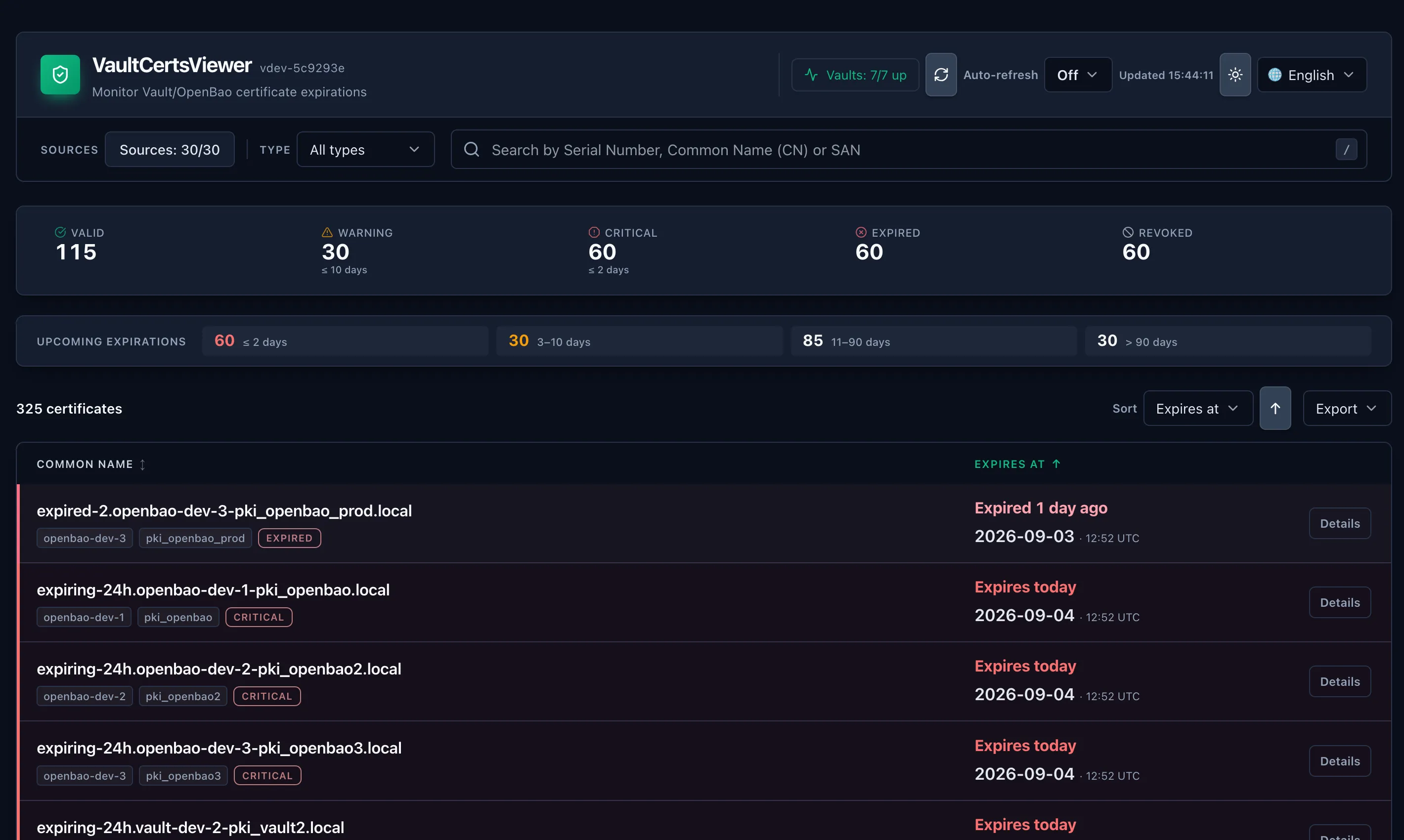Click CRITICAL badge on openbao-dev-3 pki_openbao3 row
This screenshot has height=840, width=1404.
(267, 775)
